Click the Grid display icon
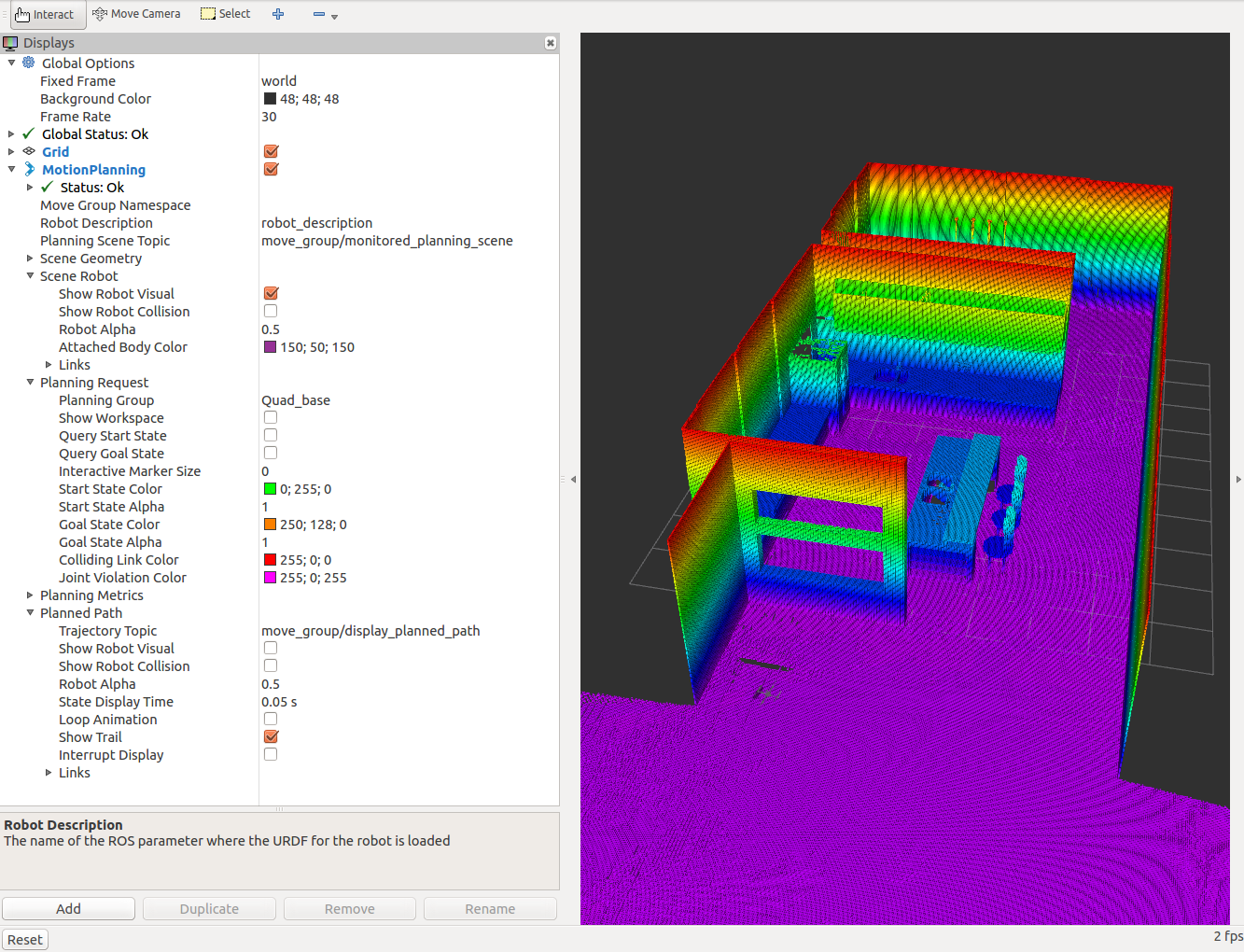This screenshot has width=1244, height=952. 28,151
